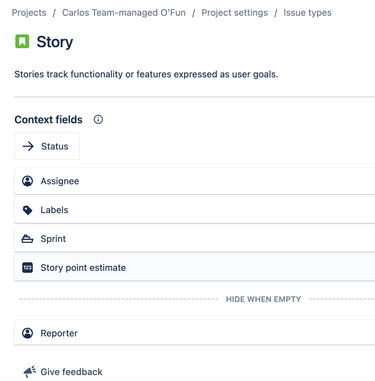Open Project settings breadcrumb

coord(235,13)
